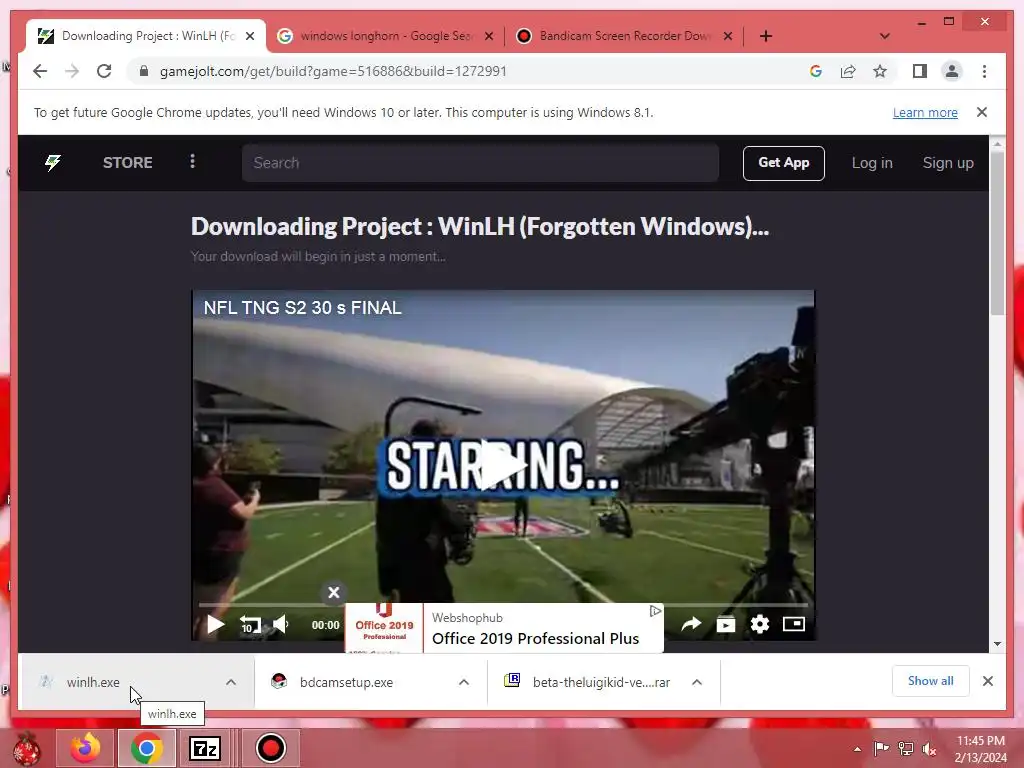Switch to windows longhorn Google Search tab
This screenshot has height=768, width=1024.
pos(385,36)
